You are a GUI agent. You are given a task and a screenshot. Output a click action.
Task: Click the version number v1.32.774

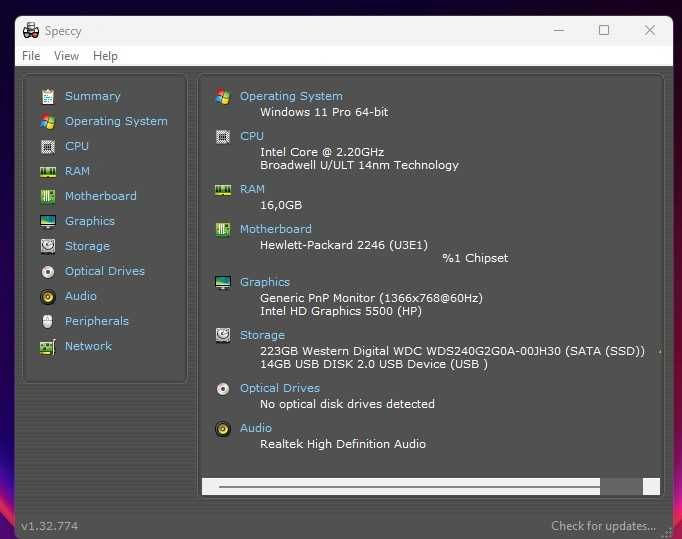(50, 526)
